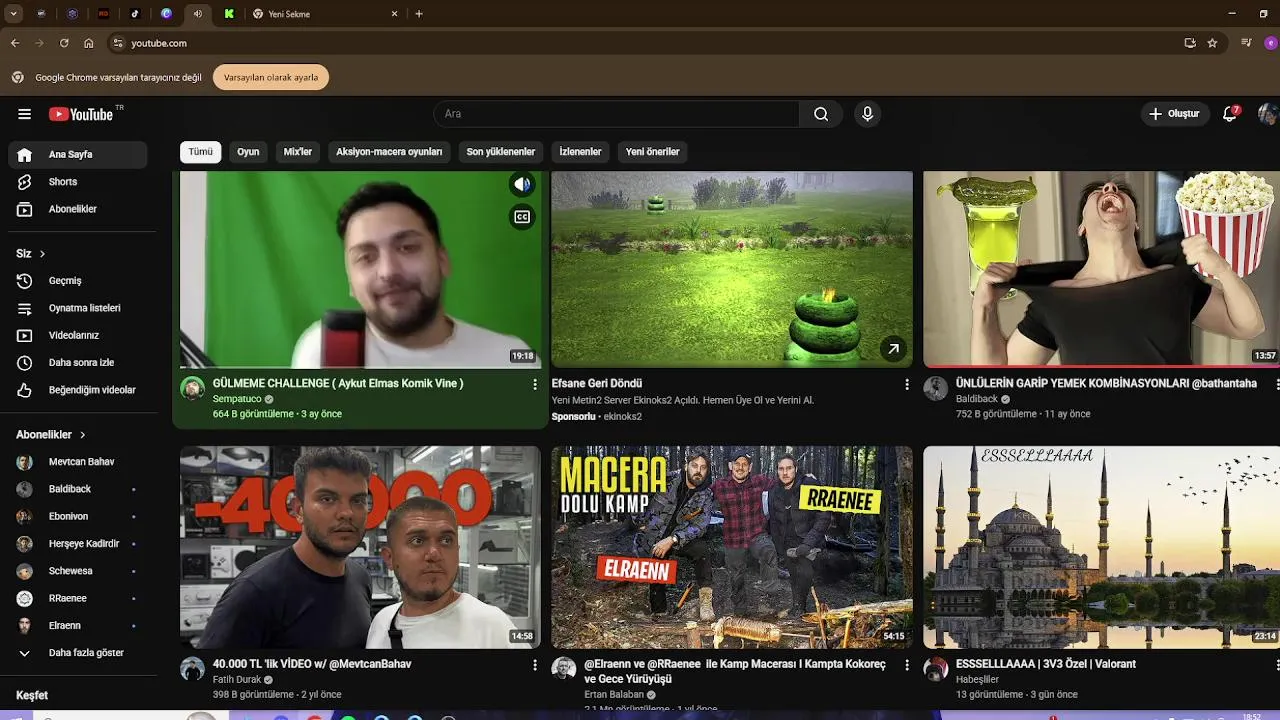The width and height of the screenshot is (1280, 720).
Task: Open options menu for GÜLMEME CHALLENGE video
Action: (x=535, y=384)
